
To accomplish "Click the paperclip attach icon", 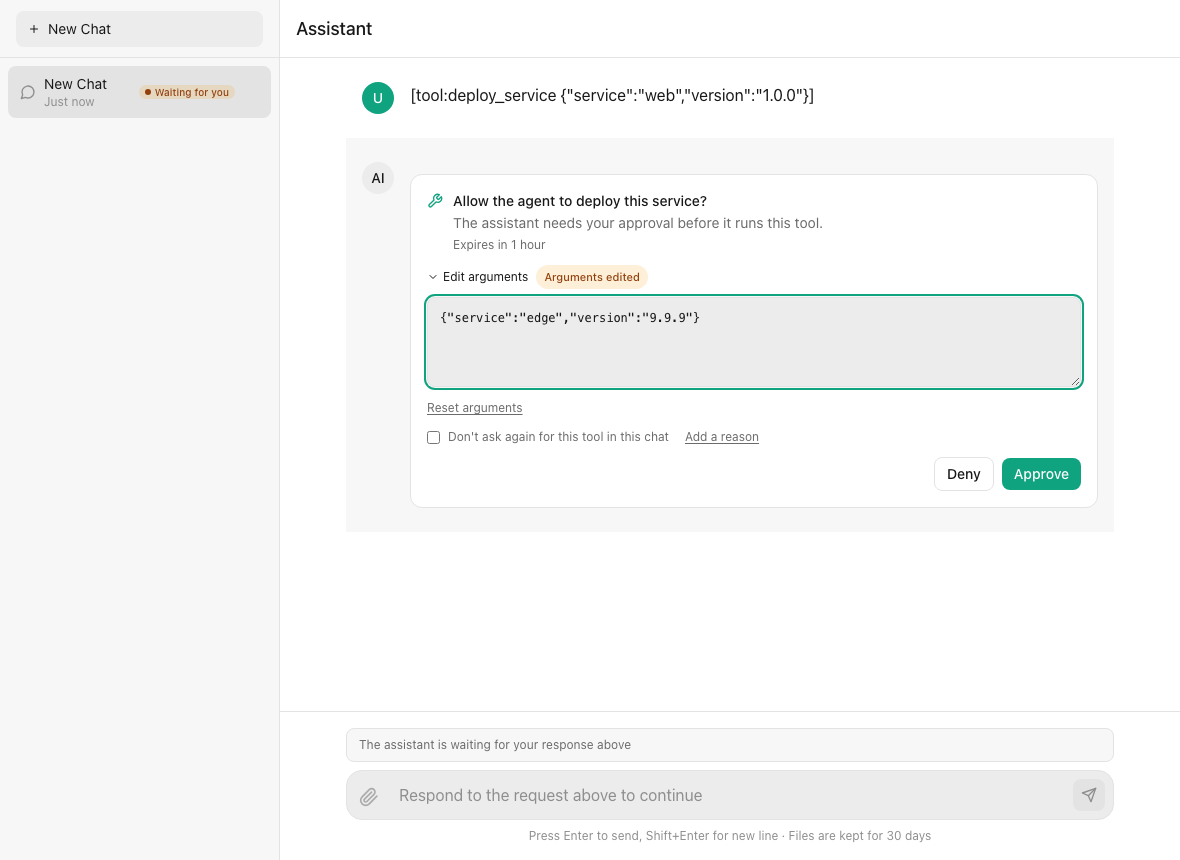I will [x=369, y=796].
